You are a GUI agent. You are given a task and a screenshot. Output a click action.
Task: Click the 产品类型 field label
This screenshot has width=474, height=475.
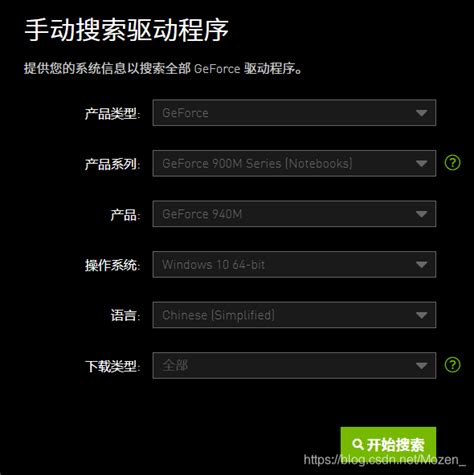pyautogui.click(x=112, y=114)
